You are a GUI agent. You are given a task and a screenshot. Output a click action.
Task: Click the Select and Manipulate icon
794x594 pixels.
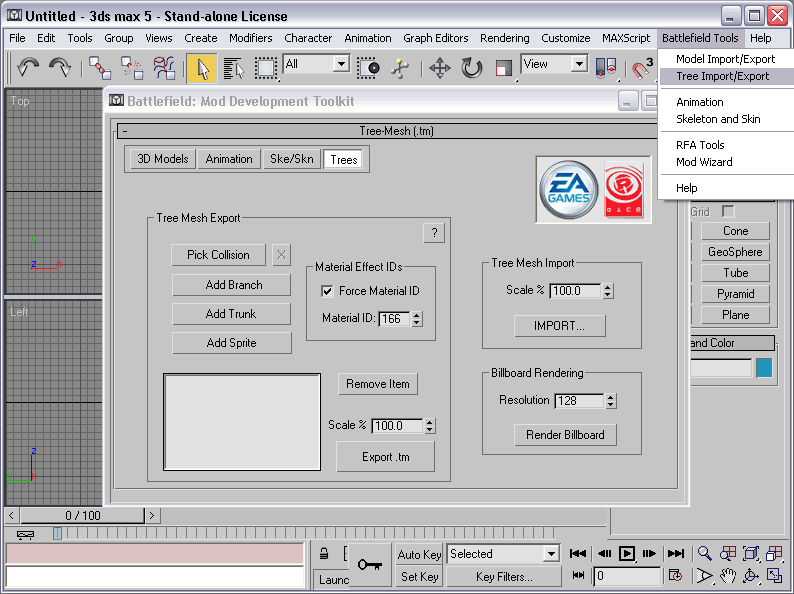pyautogui.click(x=400, y=67)
